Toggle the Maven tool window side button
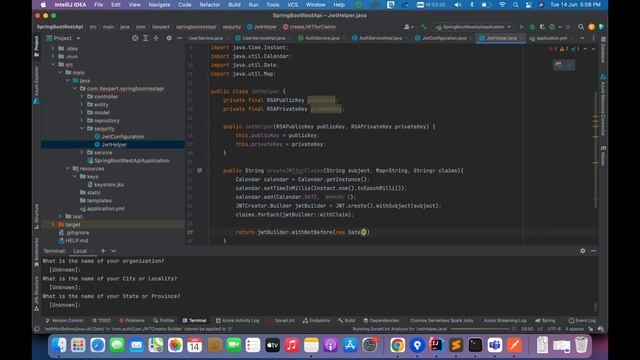640x360 pixels. (x=603, y=156)
